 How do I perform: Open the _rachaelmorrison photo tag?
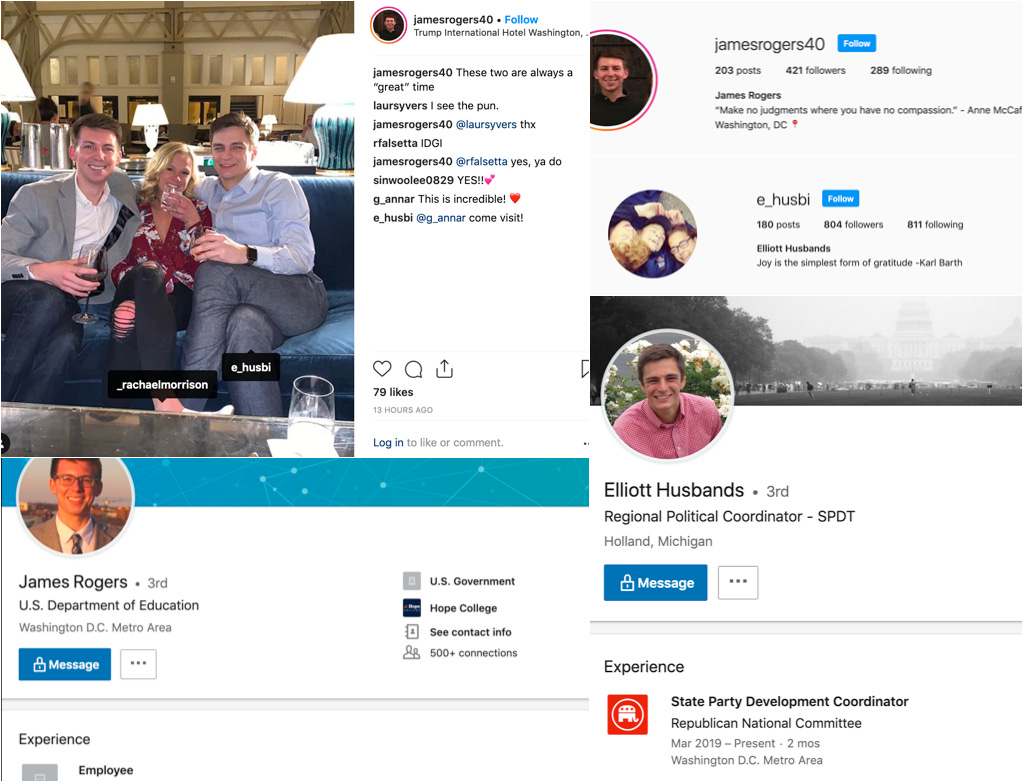(x=162, y=385)
